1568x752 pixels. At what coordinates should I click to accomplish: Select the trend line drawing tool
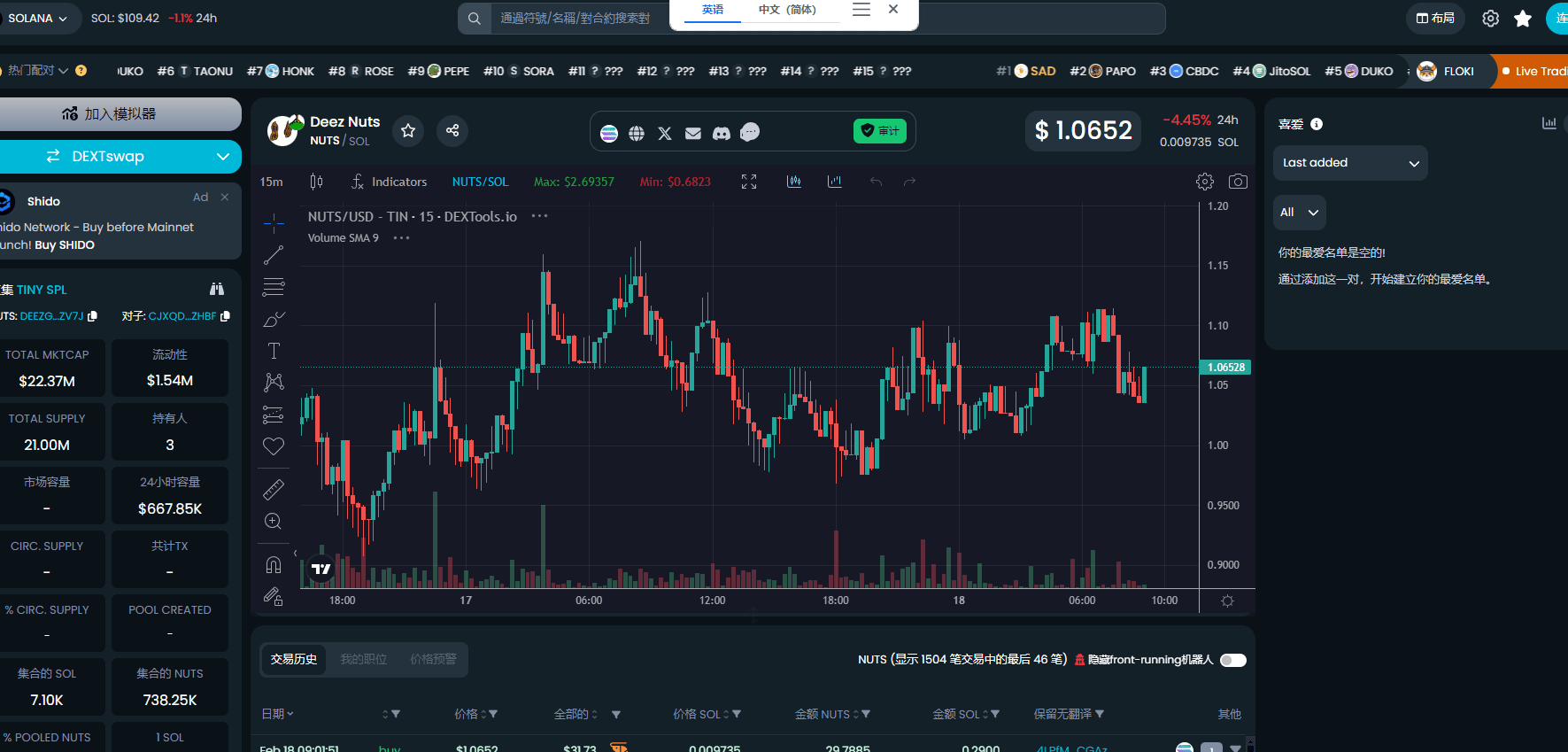coord(274,255)
